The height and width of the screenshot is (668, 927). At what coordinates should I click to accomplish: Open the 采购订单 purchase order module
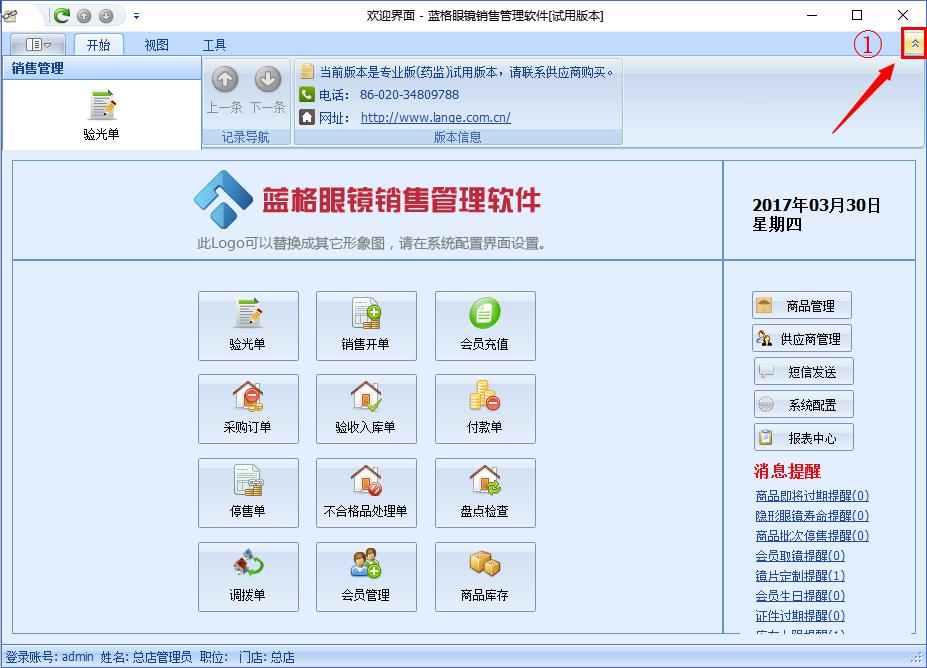pos(248,409)
